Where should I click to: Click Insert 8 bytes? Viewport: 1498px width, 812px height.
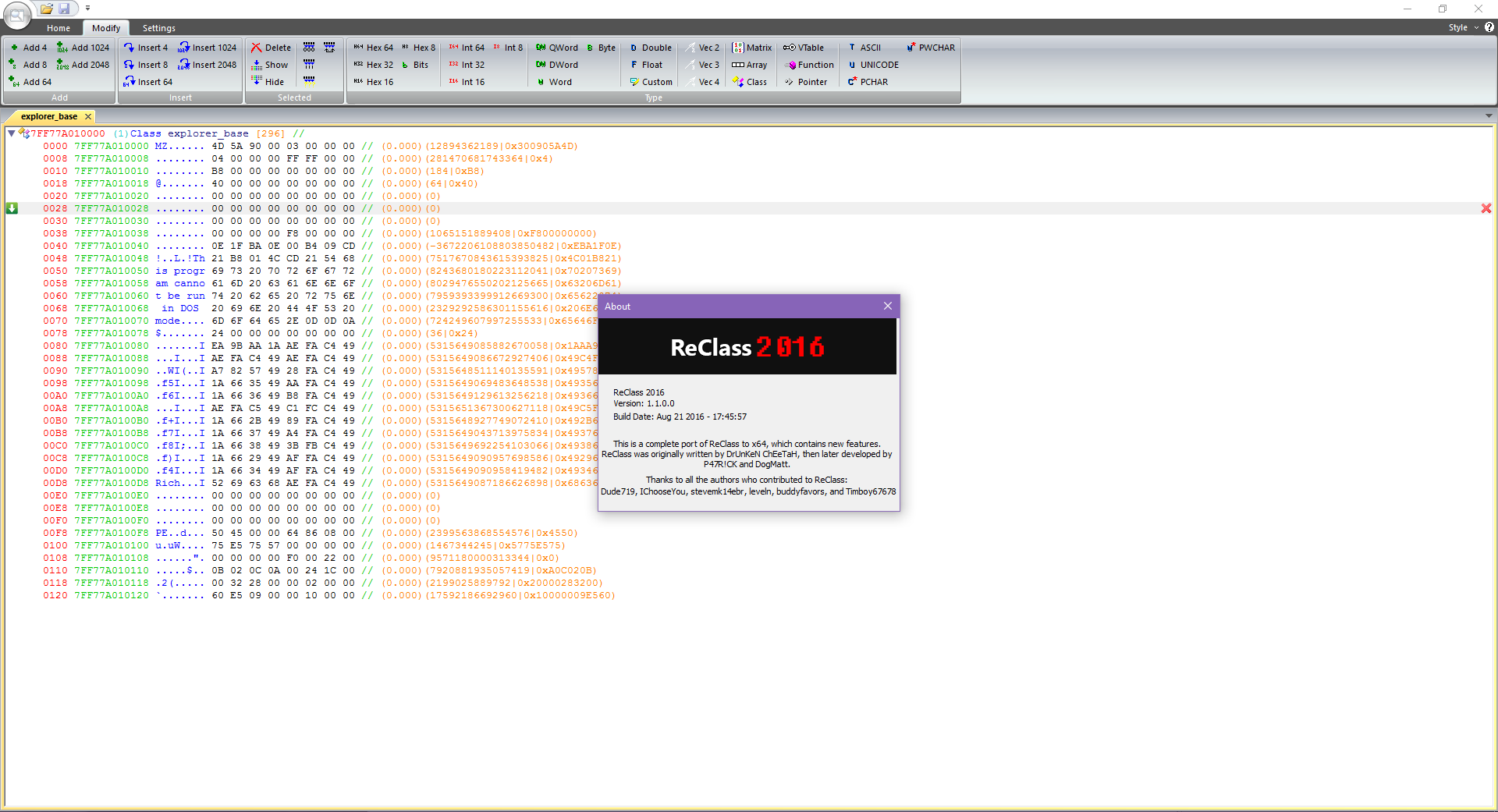point(146,65)
